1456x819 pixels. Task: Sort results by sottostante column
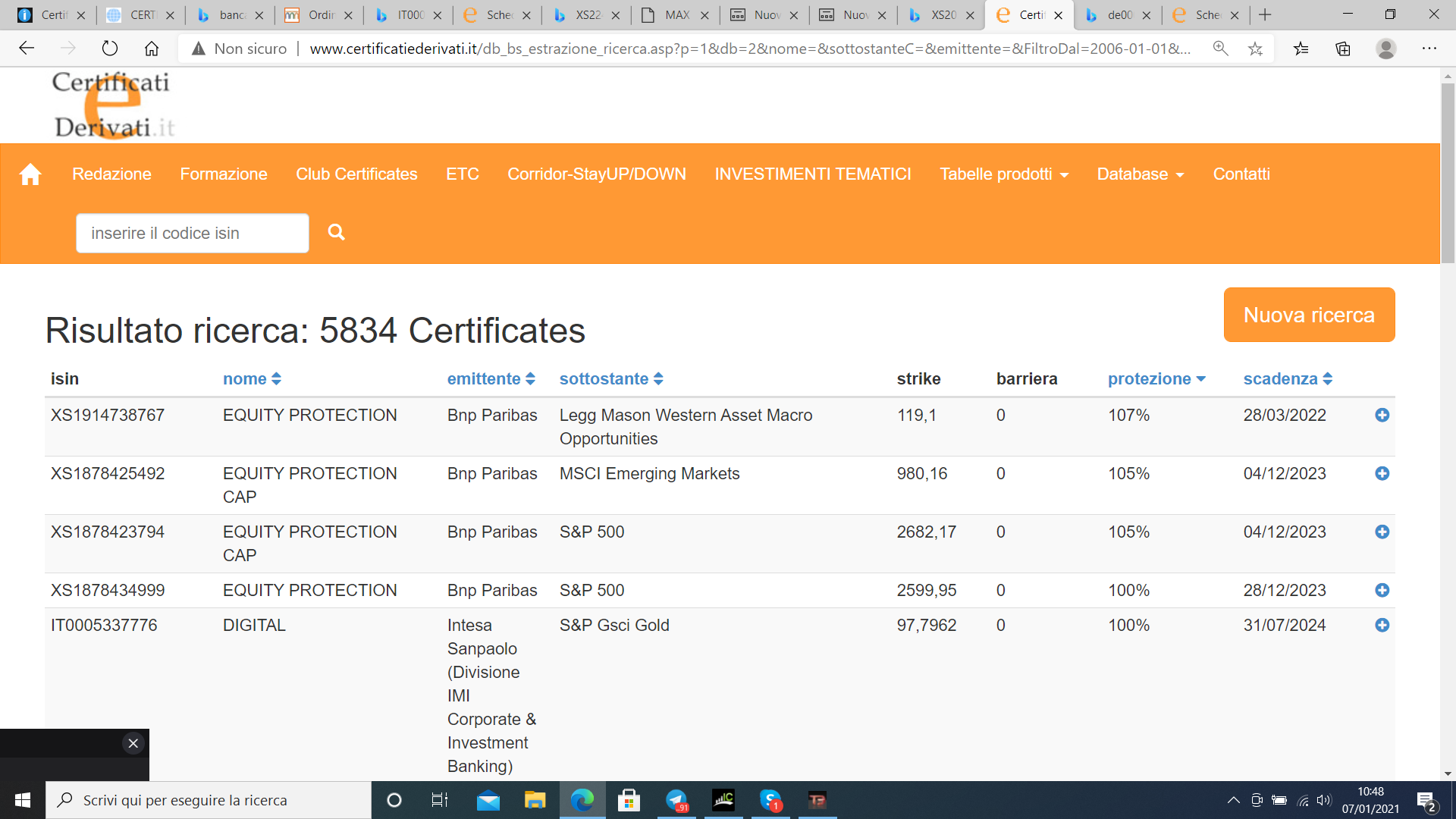[611, 378]
